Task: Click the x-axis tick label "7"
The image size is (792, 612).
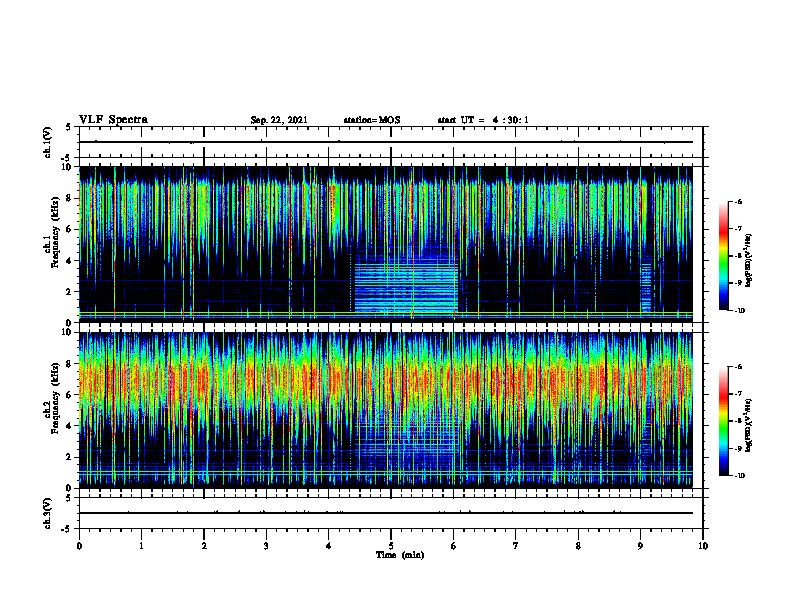Action: [516, 546]
